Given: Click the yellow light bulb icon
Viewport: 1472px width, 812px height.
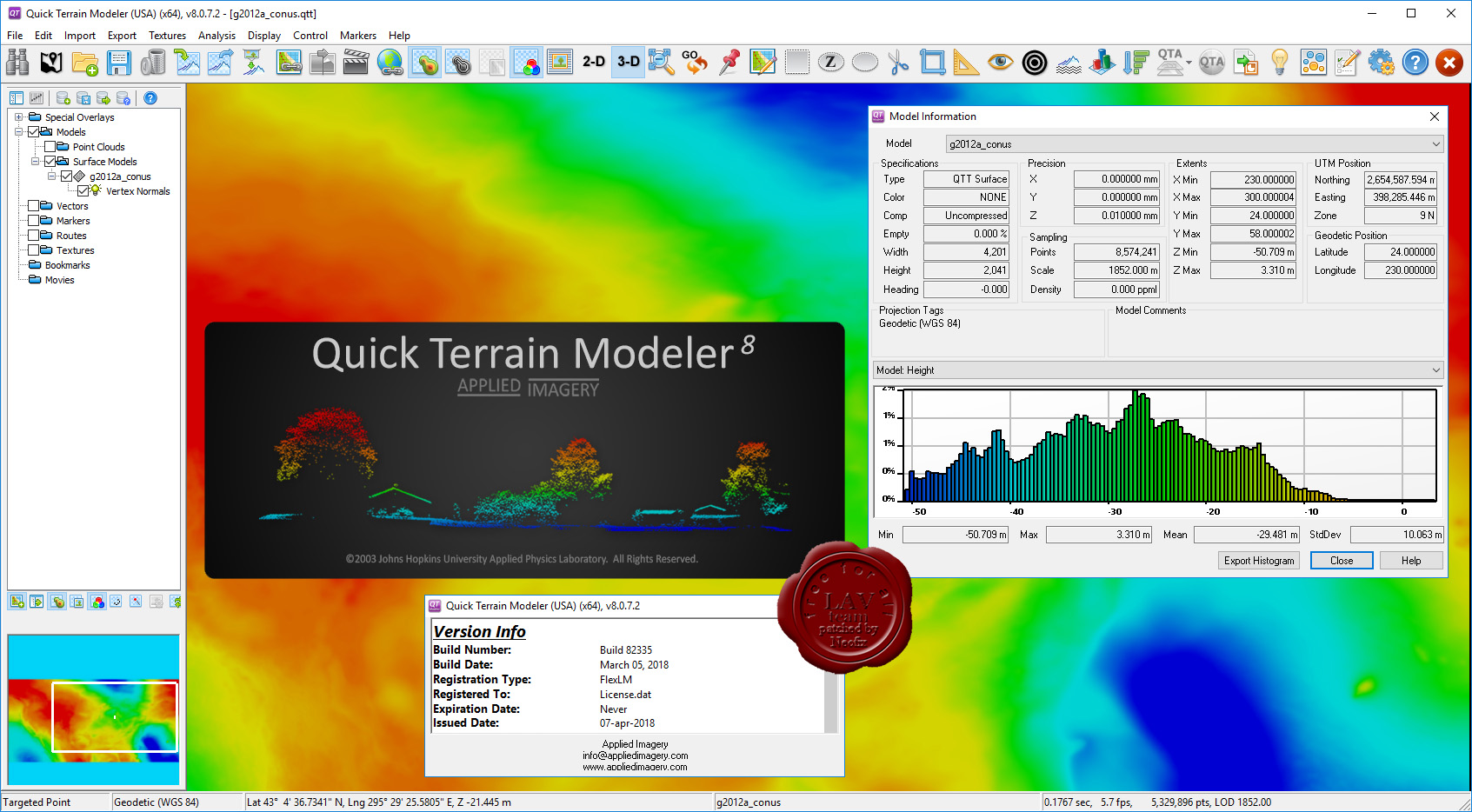Looking at the screenshot, I should pos(1279,63).
